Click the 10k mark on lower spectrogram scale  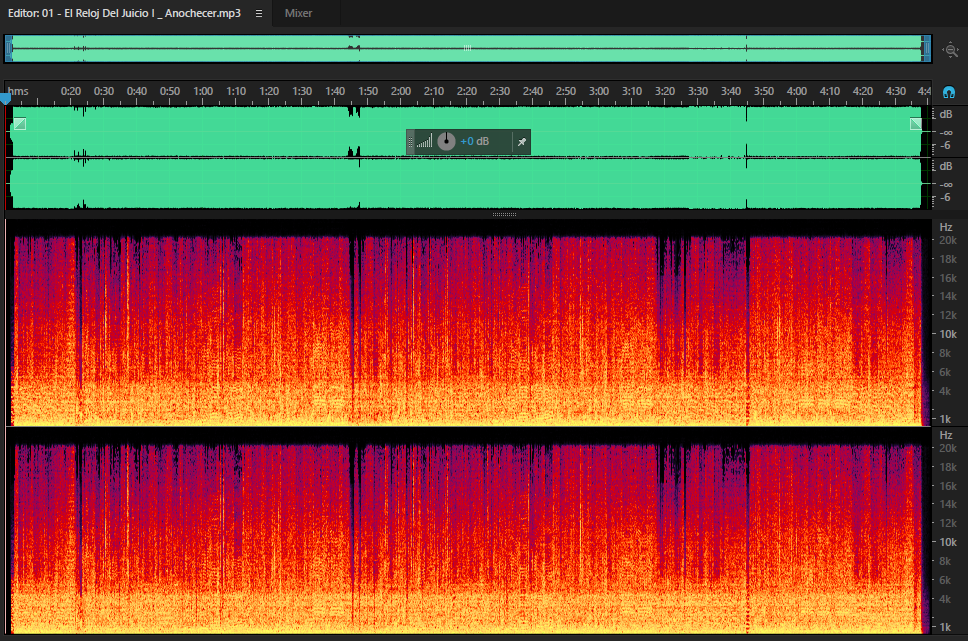point(948,542)
